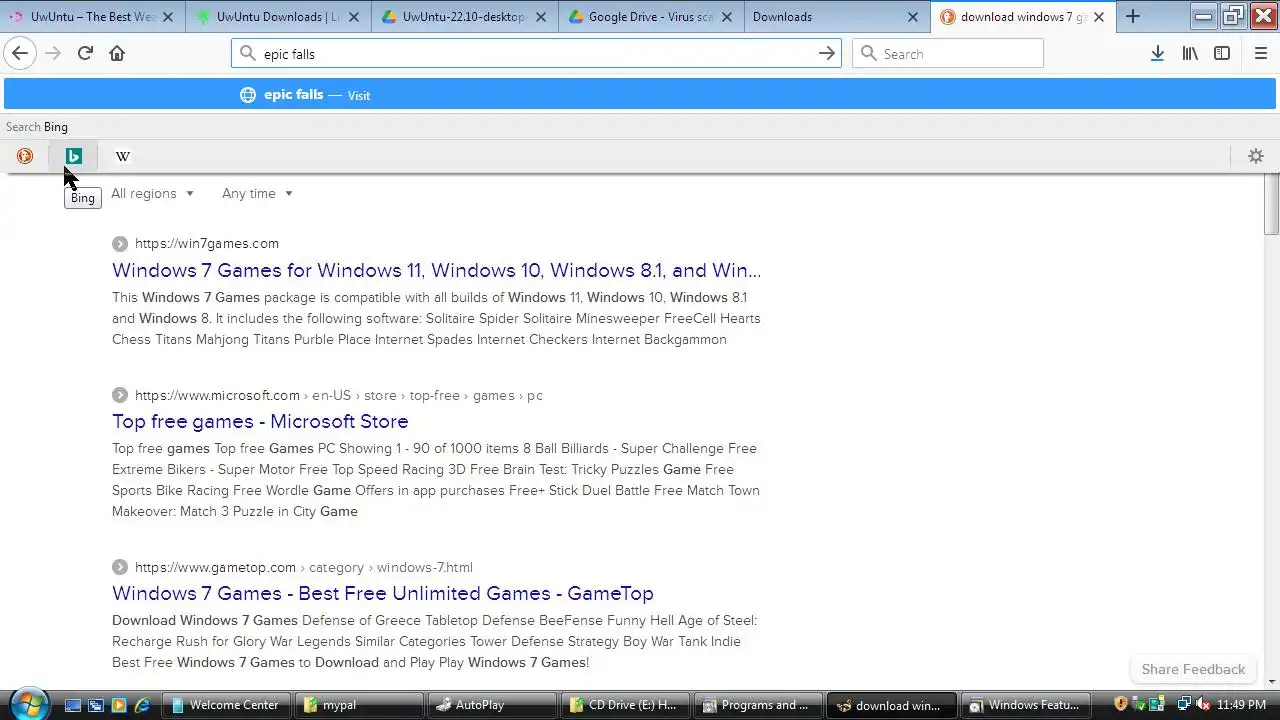Image resolution: width=1280 pixels, height=720 pixels.
Task: Open the browser home page
Action: click(x=117, y=53)
